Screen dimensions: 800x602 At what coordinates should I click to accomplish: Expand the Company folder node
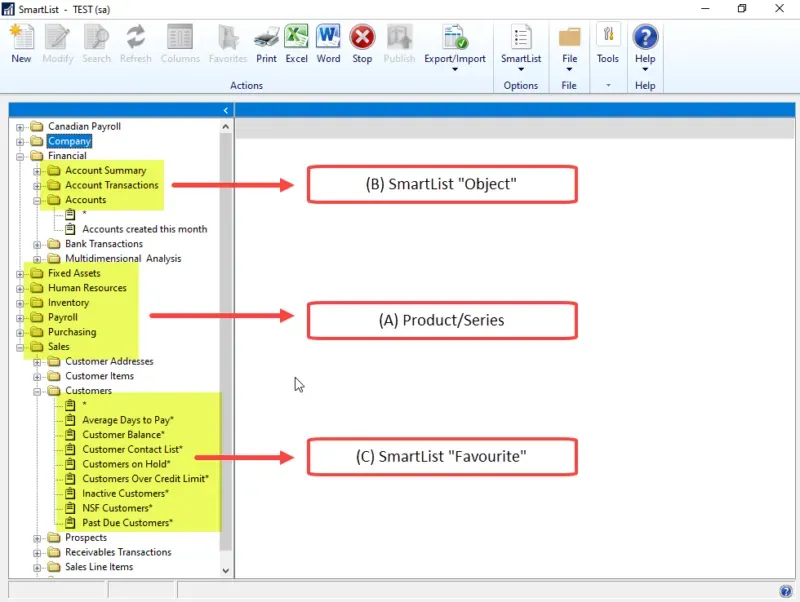(x=20, y=142)
